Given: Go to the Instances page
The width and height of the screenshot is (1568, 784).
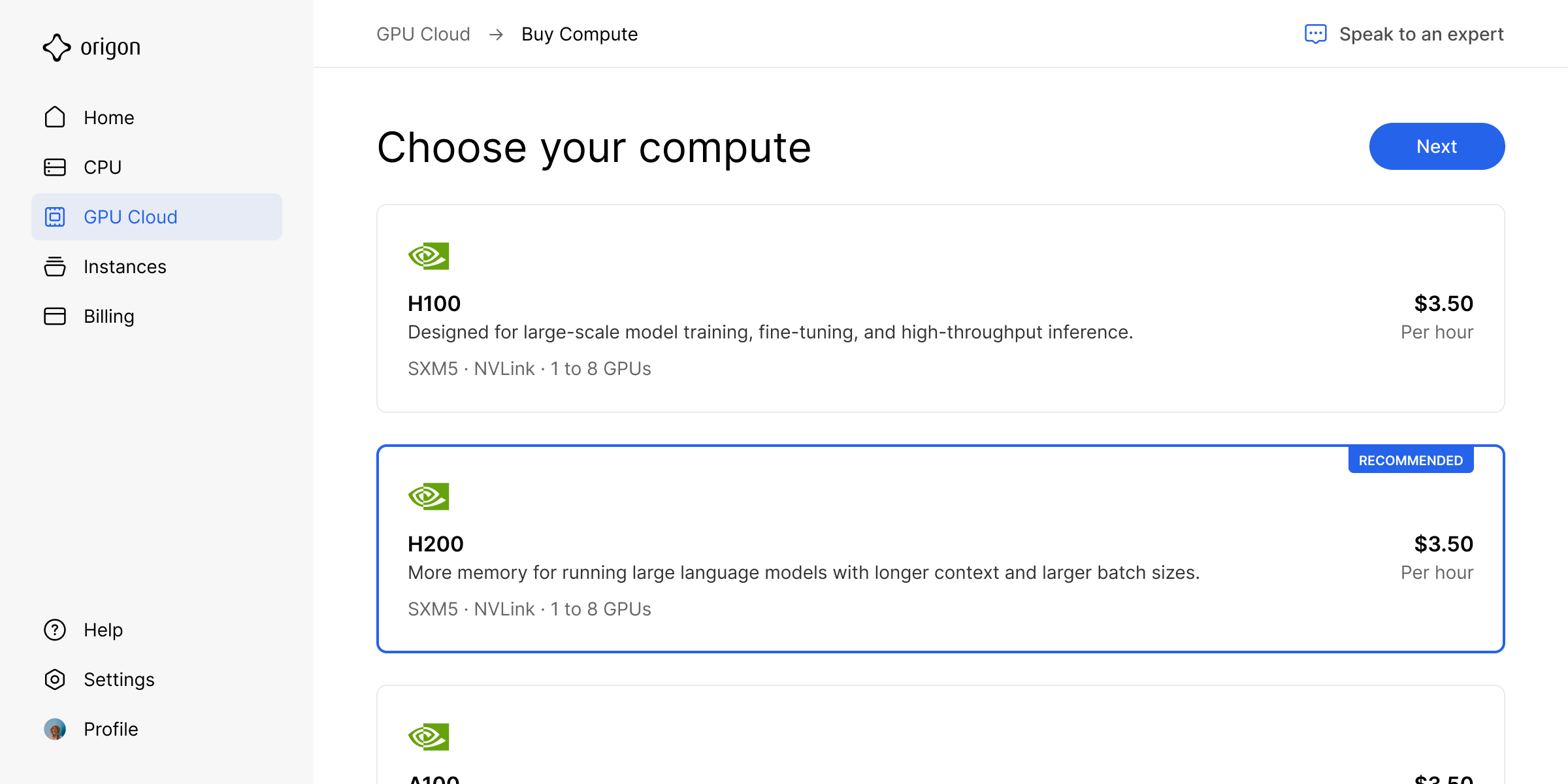Looking at the screenshot, I should click(157, 267).
